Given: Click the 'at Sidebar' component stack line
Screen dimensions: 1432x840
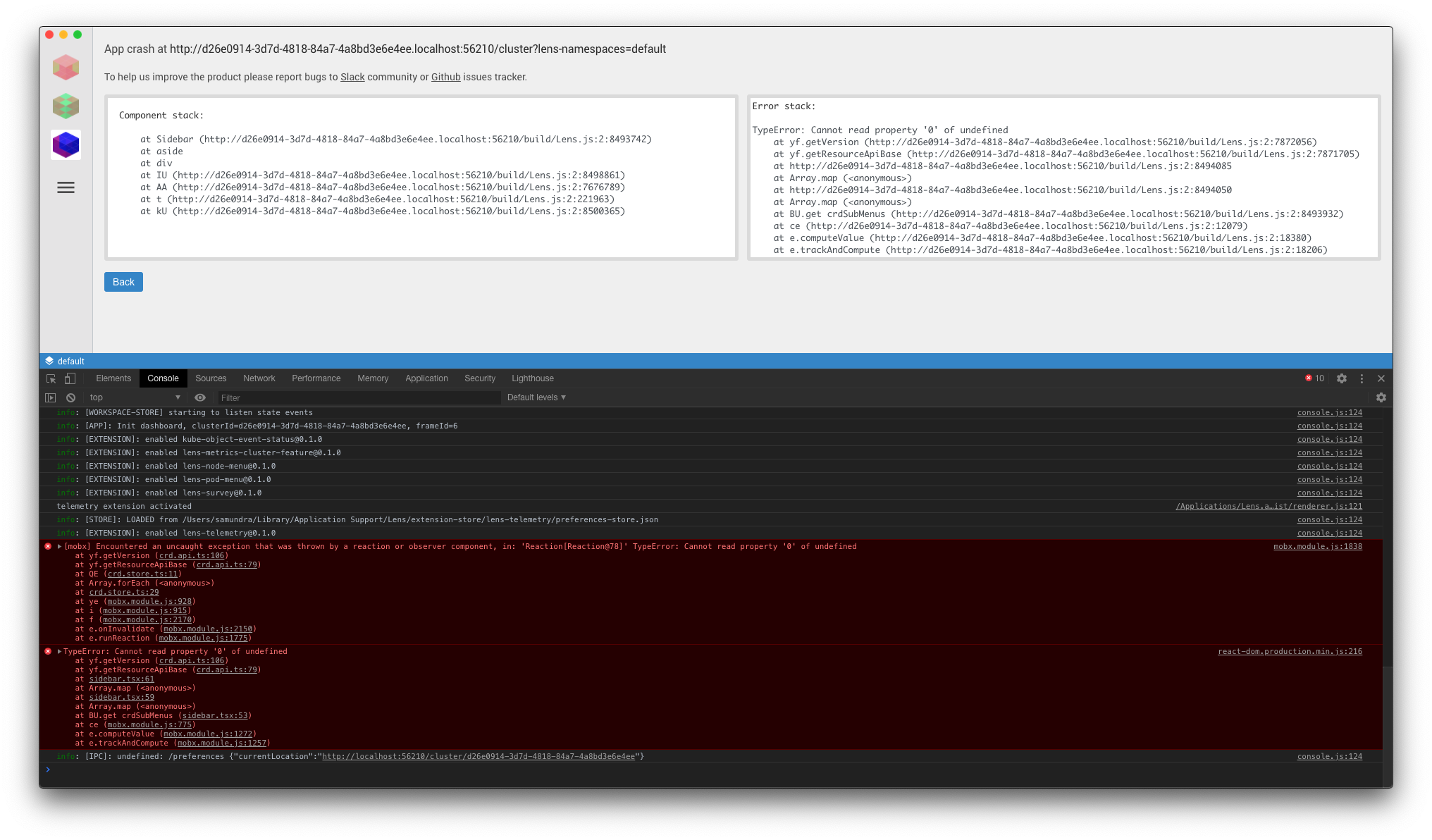Looking at the screenshot, I should 395,140.
